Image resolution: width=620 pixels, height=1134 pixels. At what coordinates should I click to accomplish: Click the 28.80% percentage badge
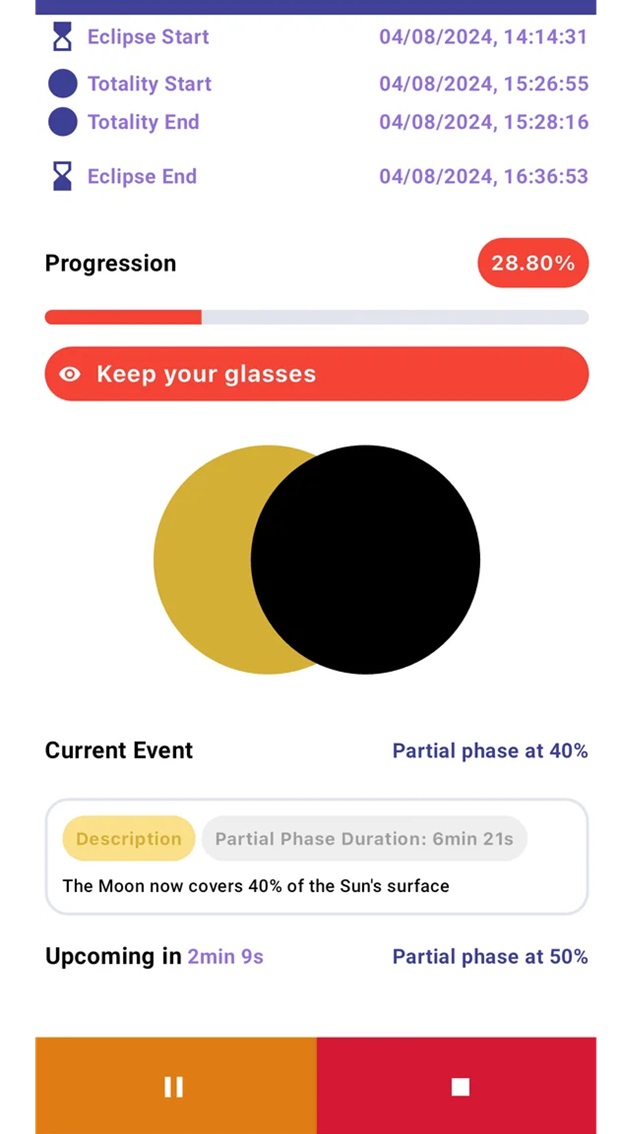click(x=532, y=263)
